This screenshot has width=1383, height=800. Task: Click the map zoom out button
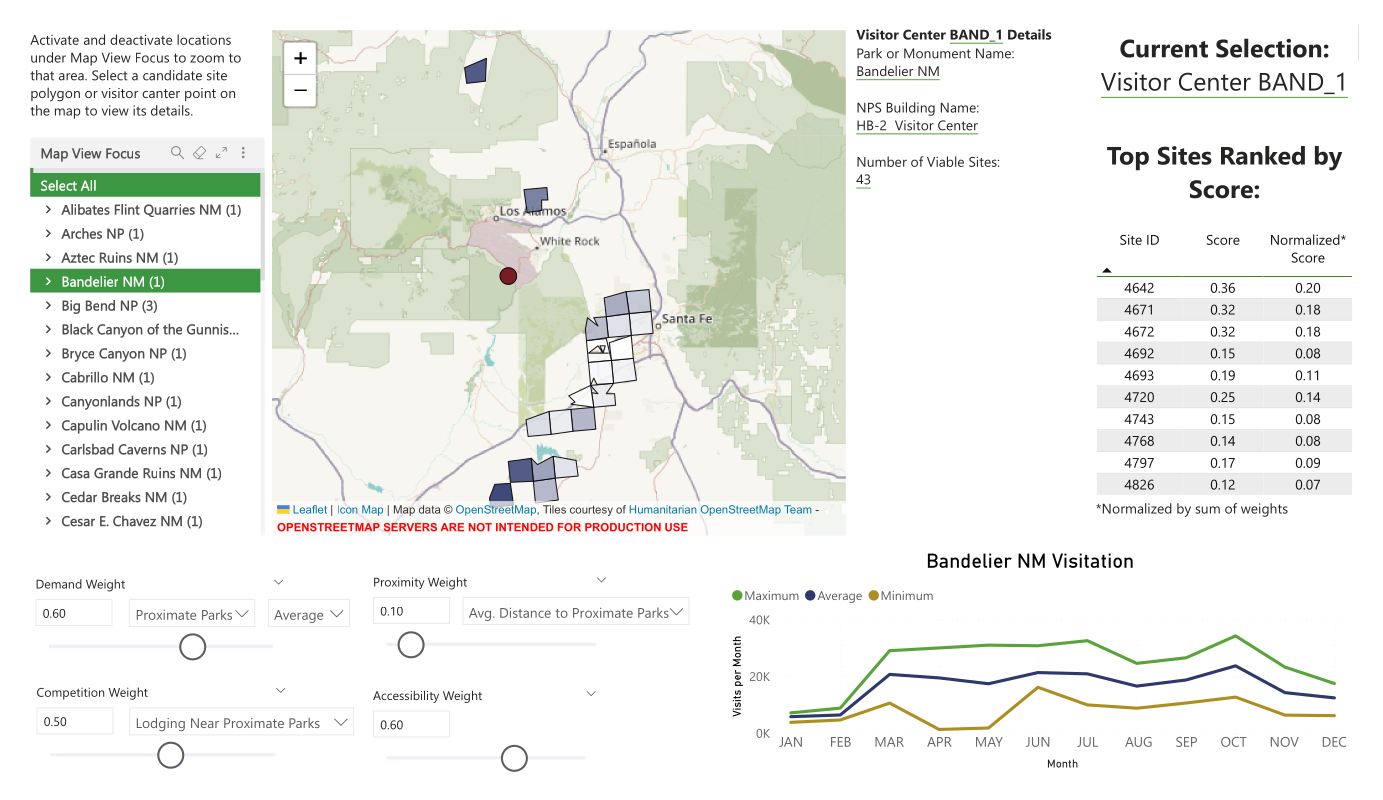point(300,91)
